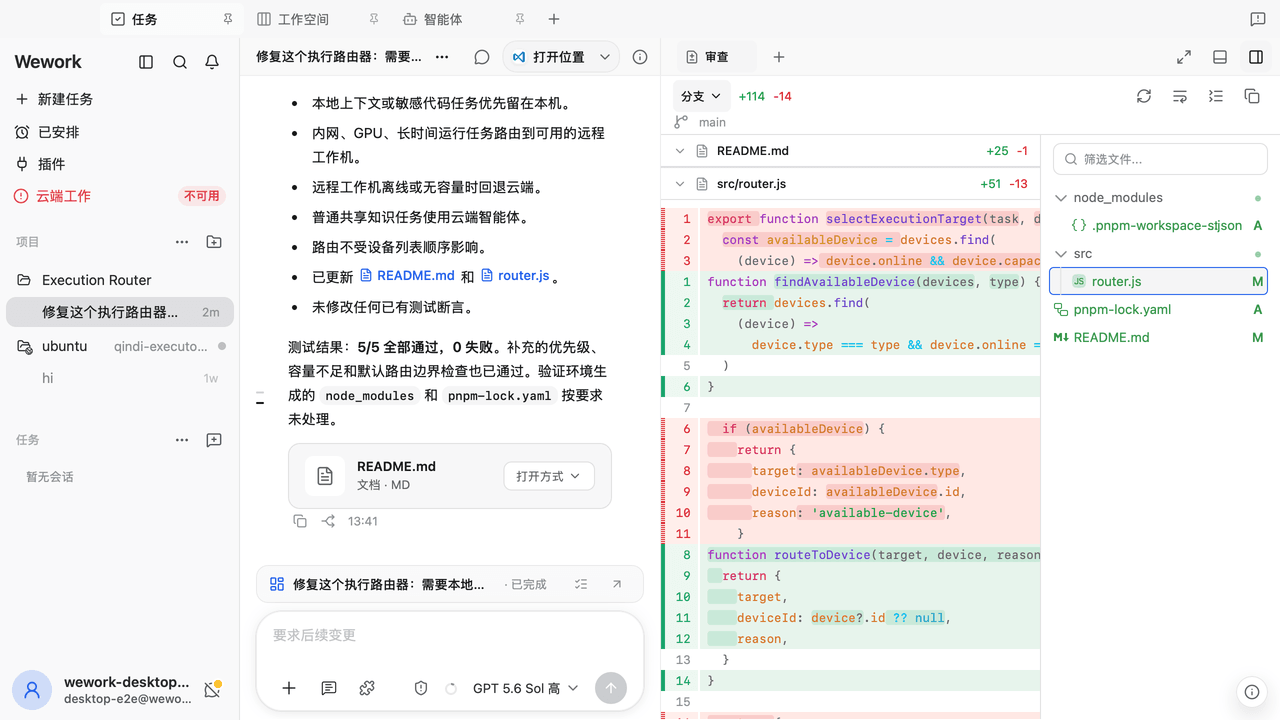Image resolution: width=1280 pixels, height=720 pixels.
Task: Open the 打开方式 dropdown on README.md card
Action: click(x=549, y=476)
